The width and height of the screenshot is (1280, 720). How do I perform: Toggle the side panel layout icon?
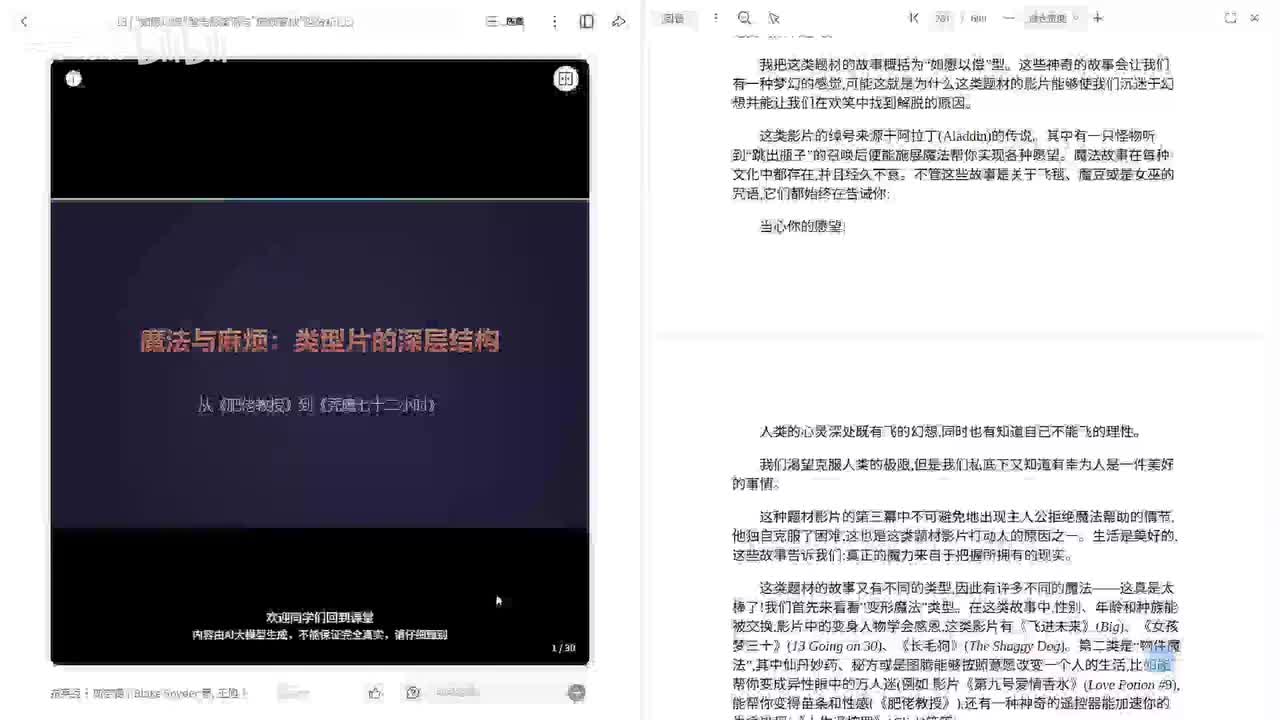tap(587, 21)
